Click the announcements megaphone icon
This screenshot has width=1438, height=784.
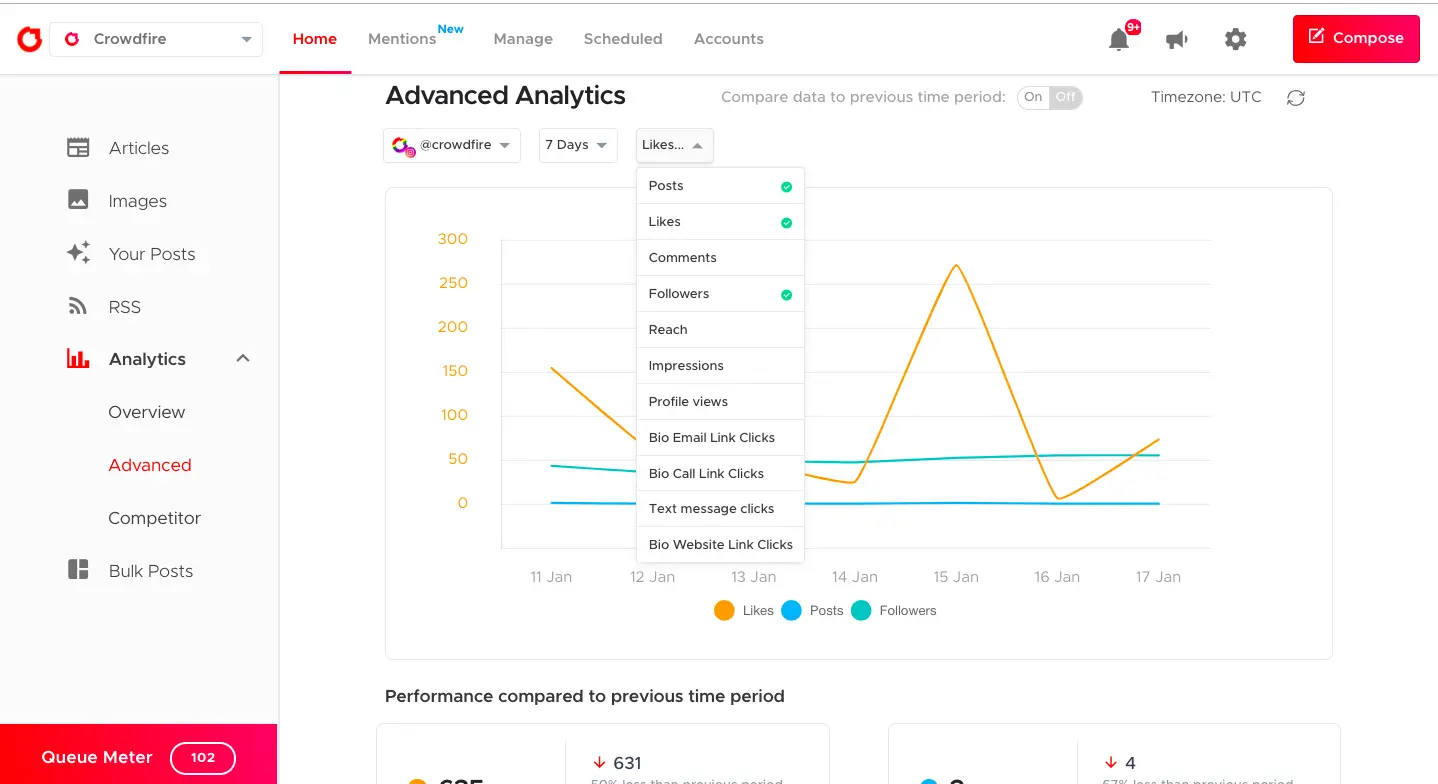click(x=1176, y=39)
